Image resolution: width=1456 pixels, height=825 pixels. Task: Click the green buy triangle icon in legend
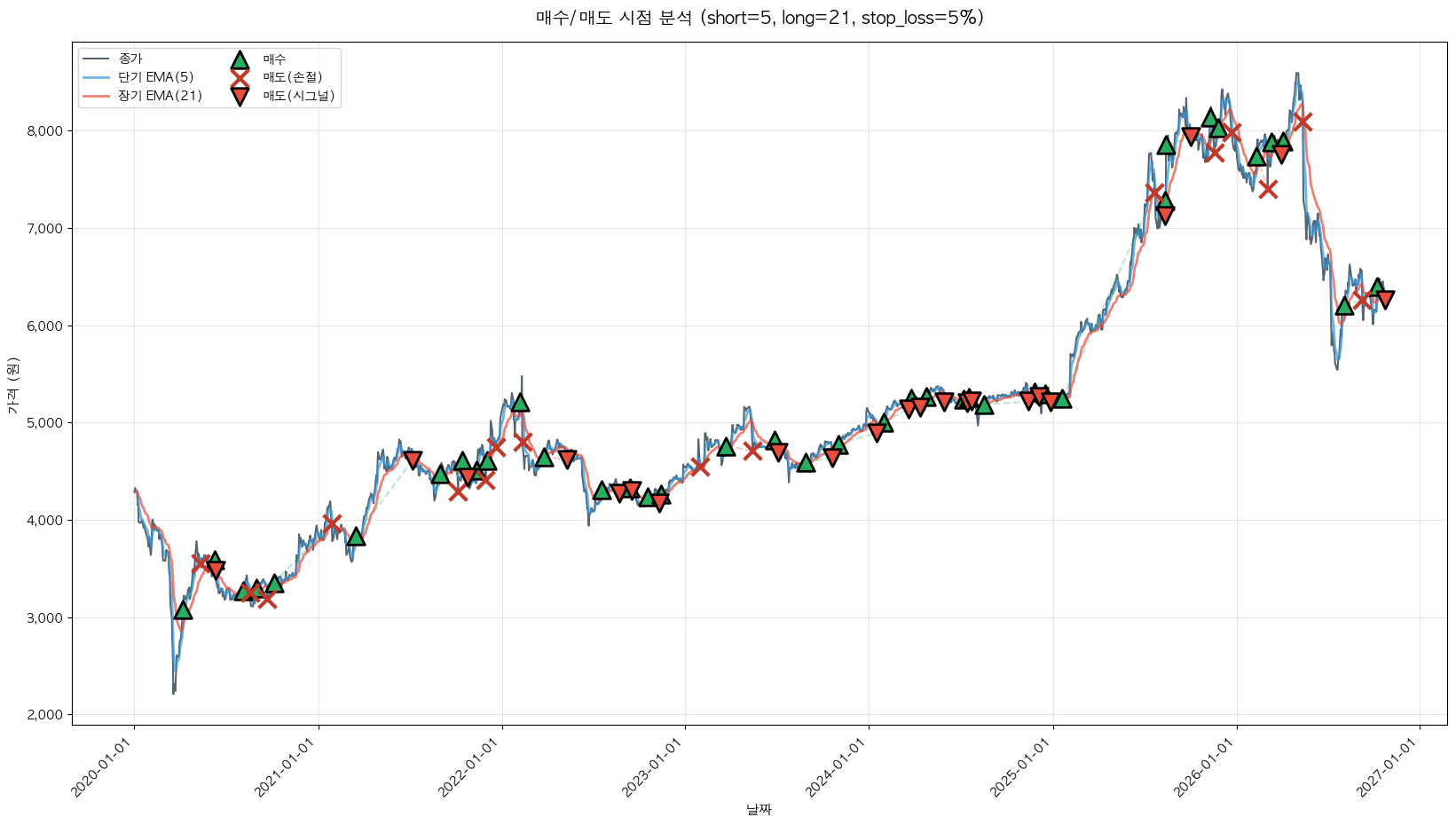click(x=240, y=59)
